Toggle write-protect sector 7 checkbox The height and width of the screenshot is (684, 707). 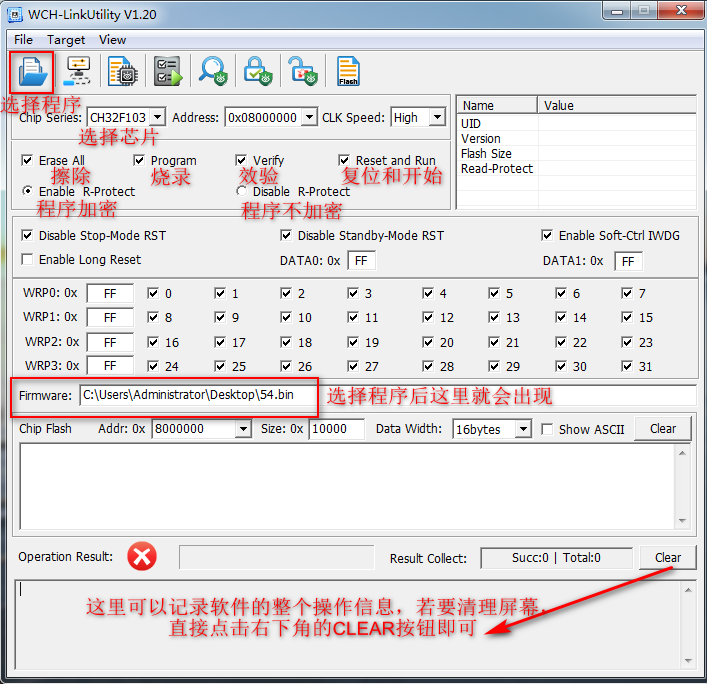[627, 294]
